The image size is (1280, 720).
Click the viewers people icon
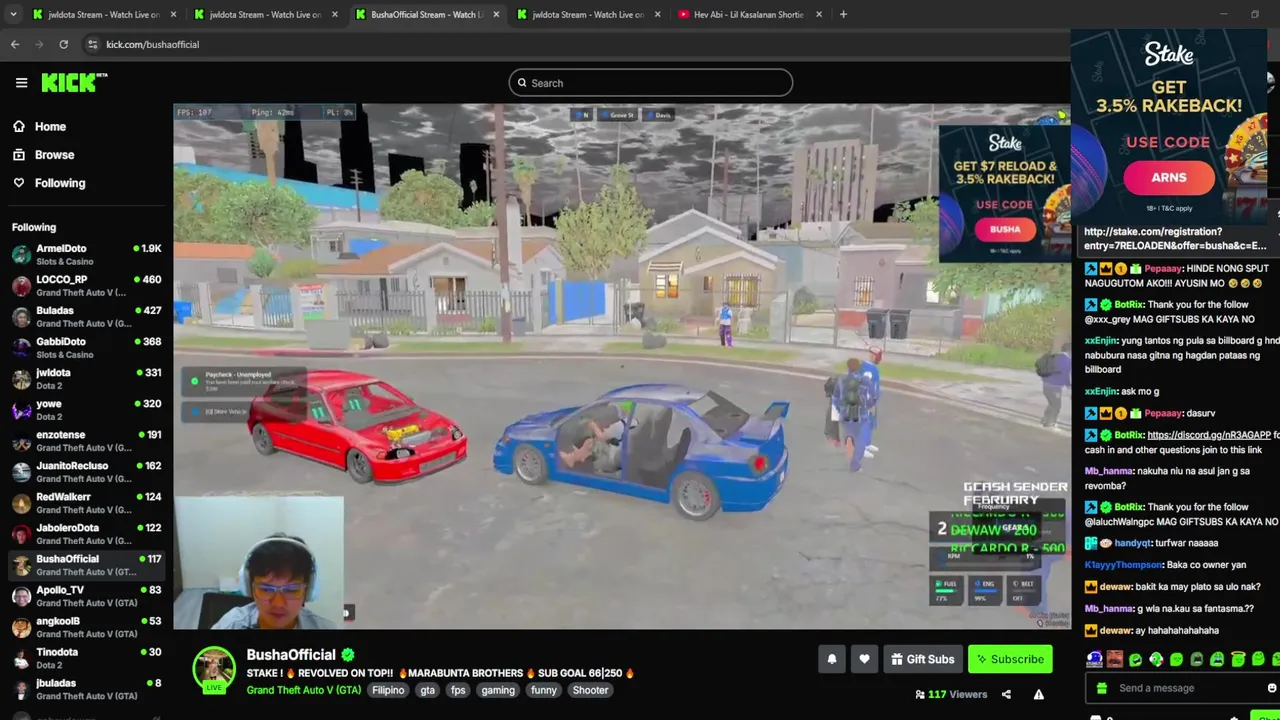(920, 694)
